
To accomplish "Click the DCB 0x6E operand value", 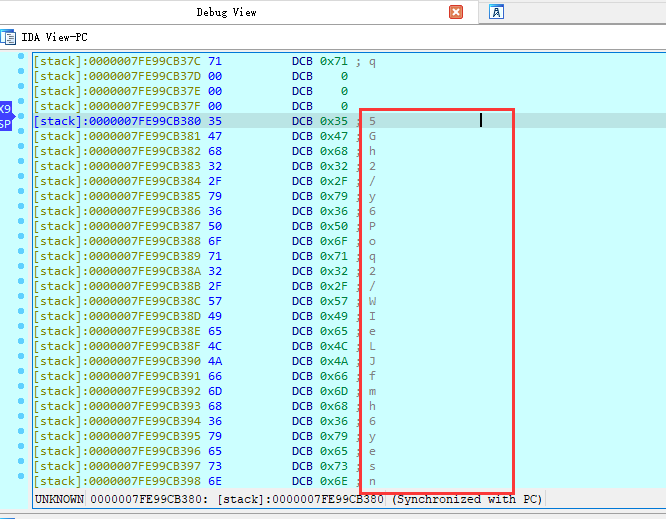I will pyautogui.click(x=334, y=481).
